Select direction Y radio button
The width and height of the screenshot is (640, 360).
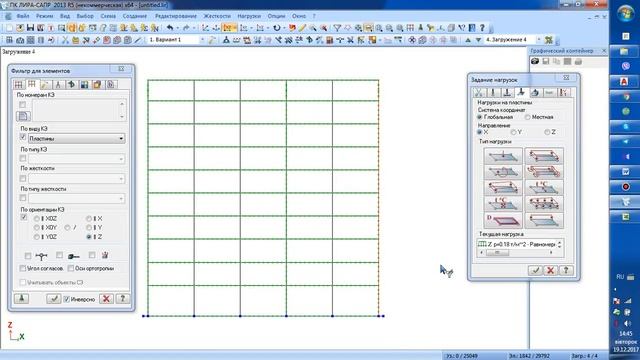(x=513, y=132)
